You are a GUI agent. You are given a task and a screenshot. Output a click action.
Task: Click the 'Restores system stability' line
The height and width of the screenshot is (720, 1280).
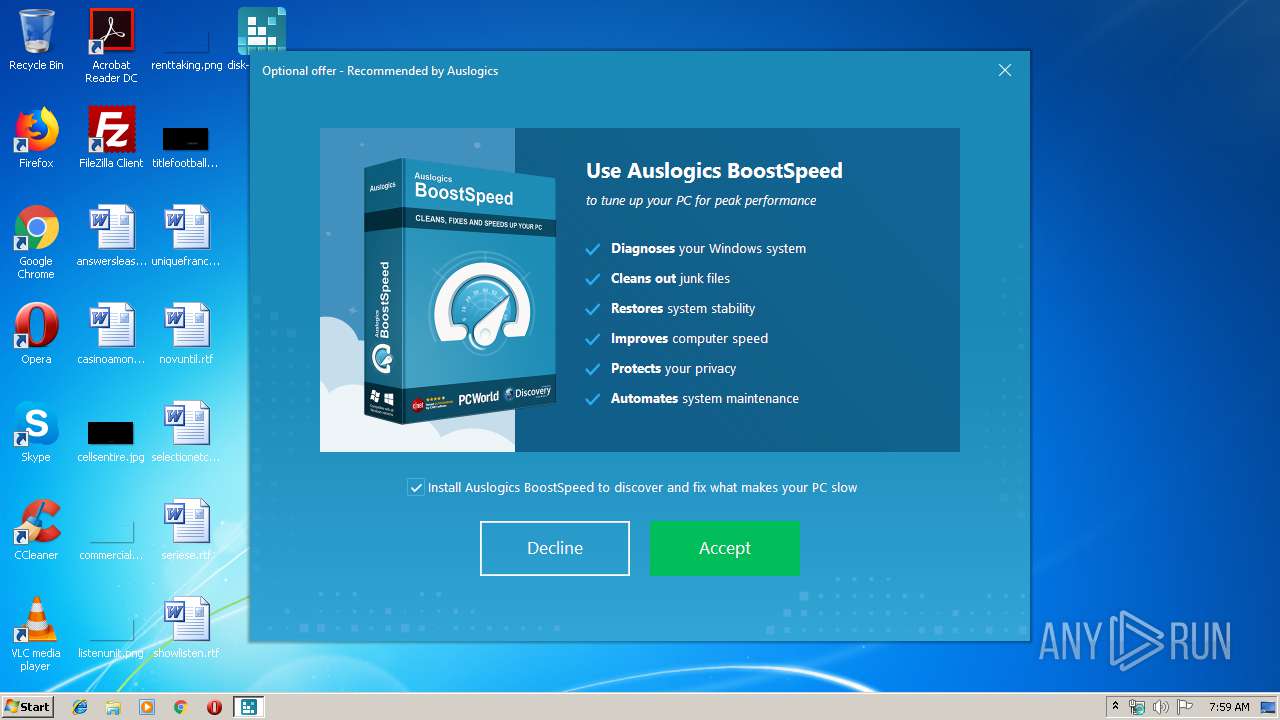click(683, 308)
